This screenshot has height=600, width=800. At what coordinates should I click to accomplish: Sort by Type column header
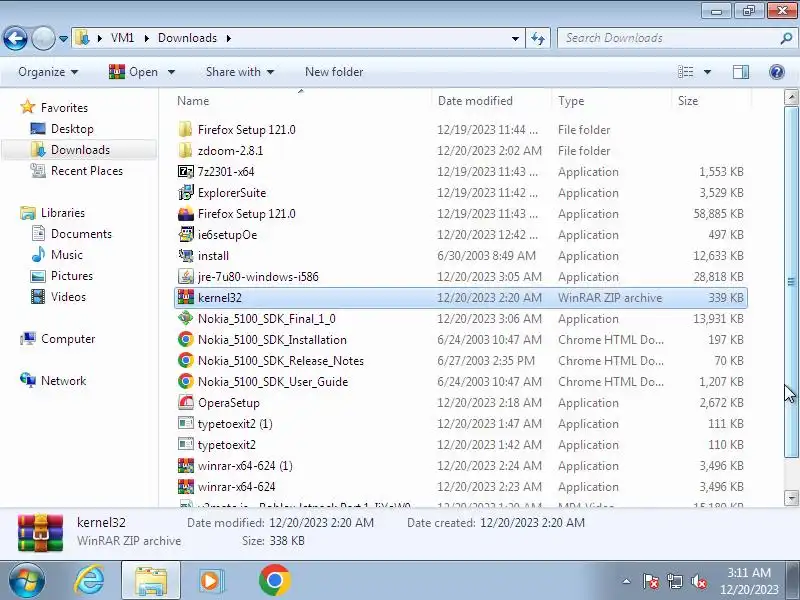[x=571, y=101]
